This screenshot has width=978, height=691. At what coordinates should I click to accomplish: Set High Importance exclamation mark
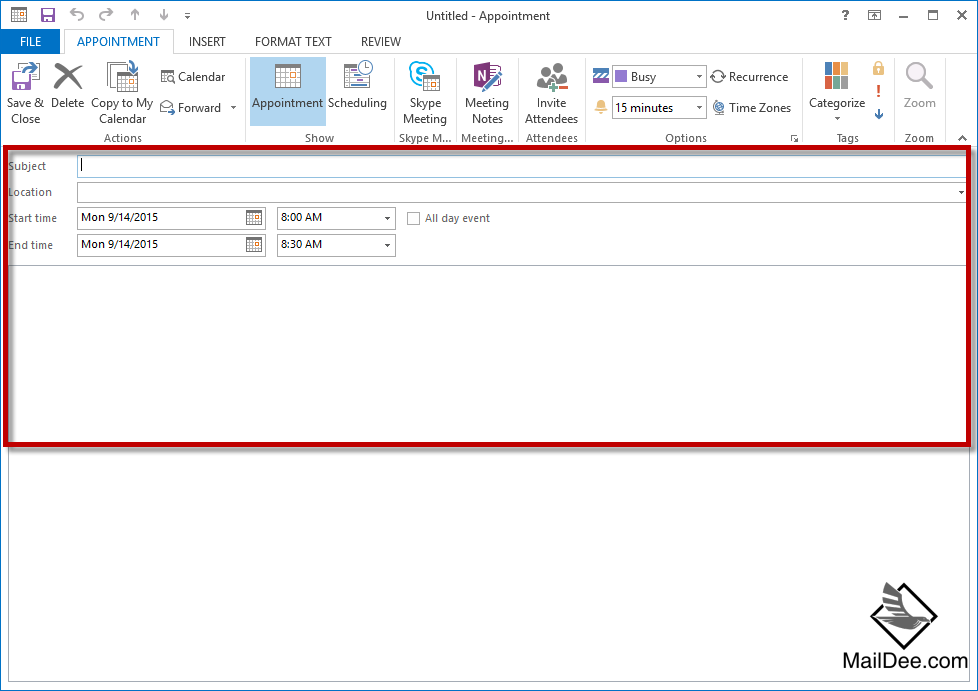tap(878, 91)
